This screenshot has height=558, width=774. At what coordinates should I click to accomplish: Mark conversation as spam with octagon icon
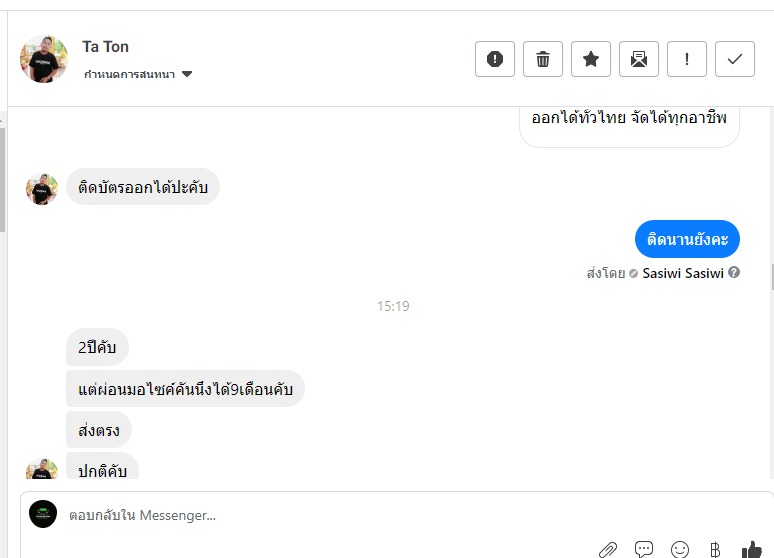(495, 59)
